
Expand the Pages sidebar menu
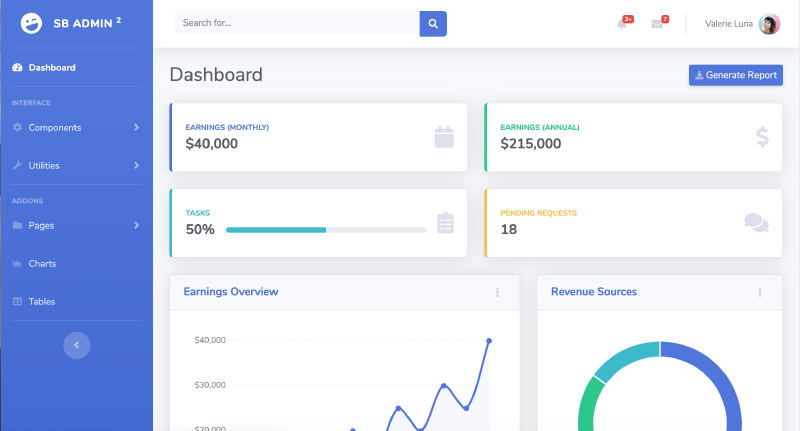76,226
